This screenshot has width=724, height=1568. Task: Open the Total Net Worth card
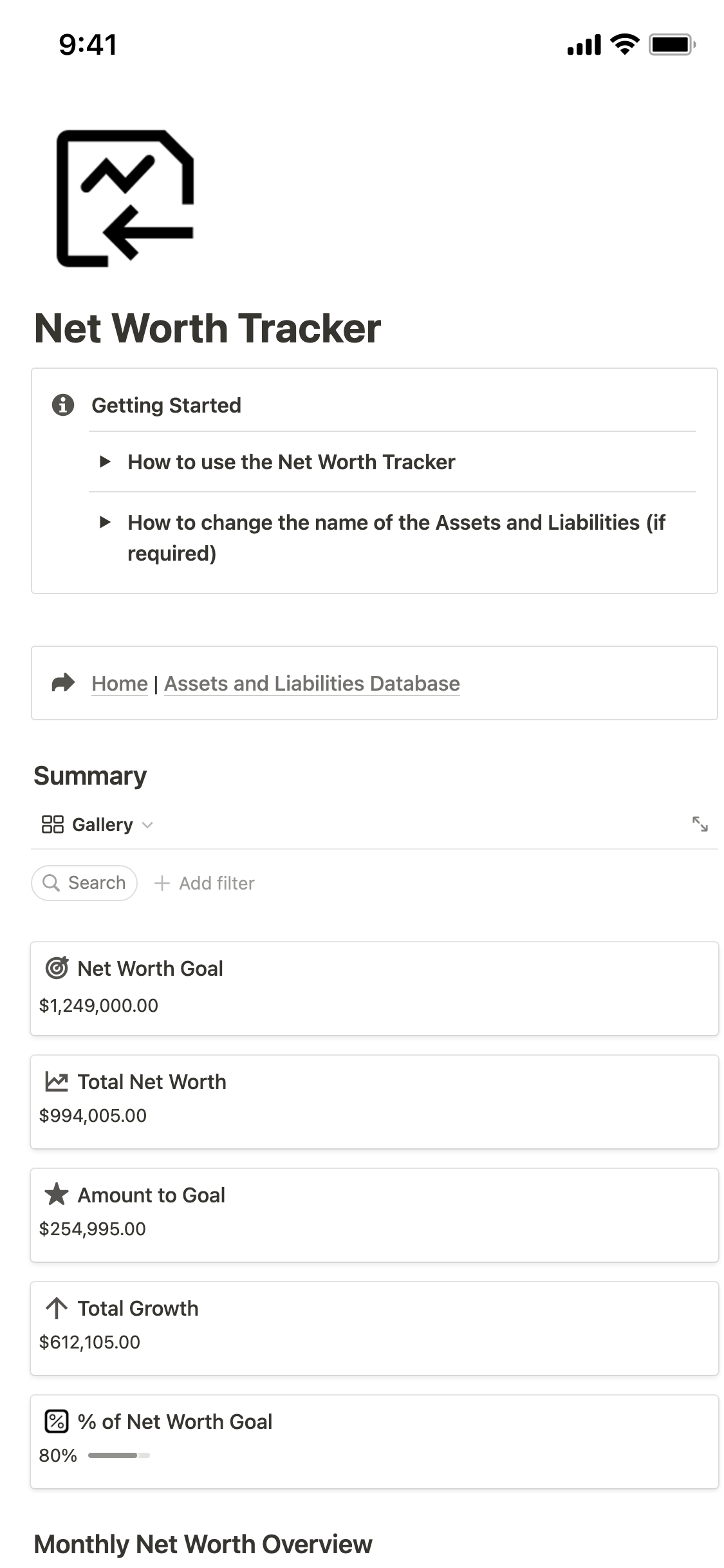[x=374, y=1101]
